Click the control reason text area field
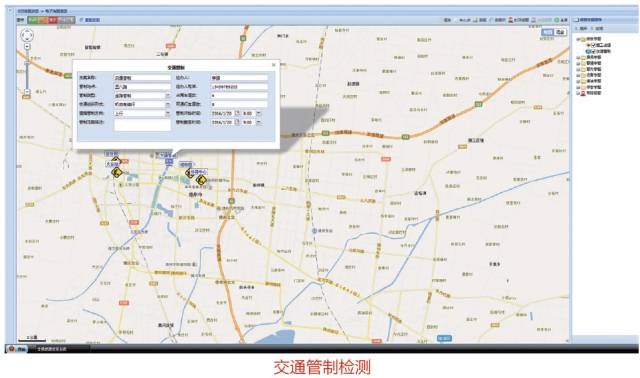This screenshot has width=640, height=378. coord(142,125)
